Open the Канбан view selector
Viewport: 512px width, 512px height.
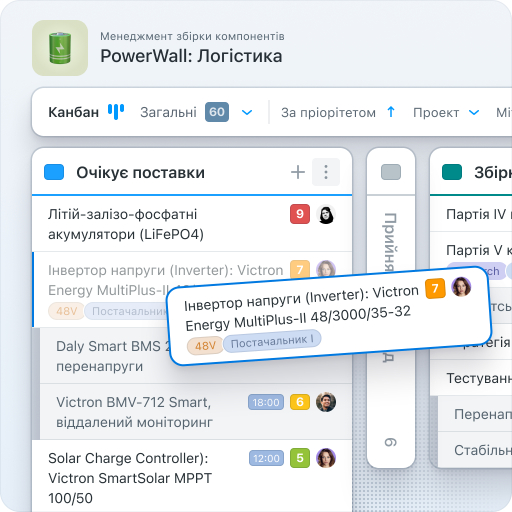73,112
